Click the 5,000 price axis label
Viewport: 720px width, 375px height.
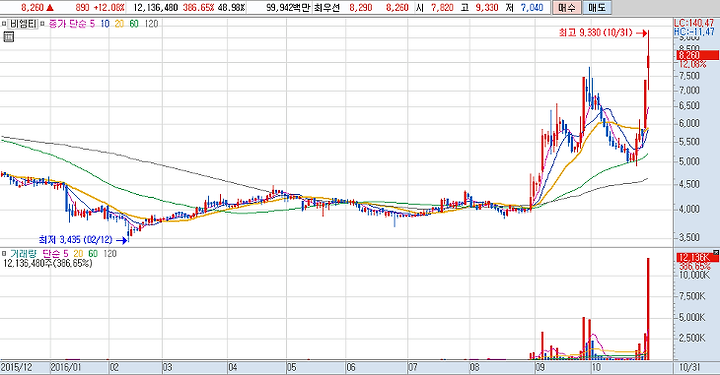(690, 162)
